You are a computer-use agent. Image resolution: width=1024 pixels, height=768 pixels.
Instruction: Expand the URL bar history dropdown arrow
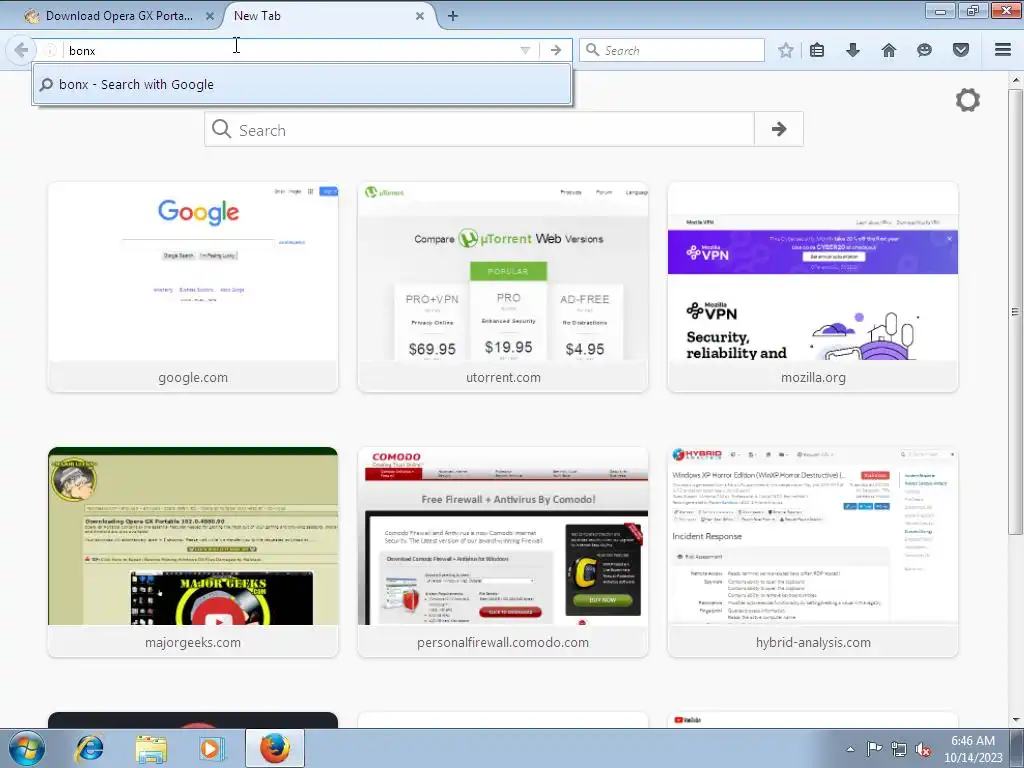coord(524,50)
